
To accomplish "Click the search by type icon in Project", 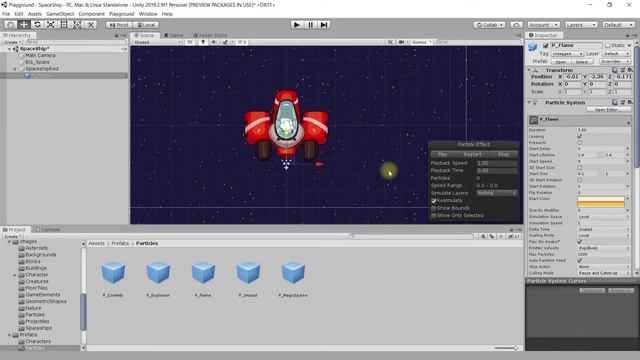I will (x=483, y=236).
